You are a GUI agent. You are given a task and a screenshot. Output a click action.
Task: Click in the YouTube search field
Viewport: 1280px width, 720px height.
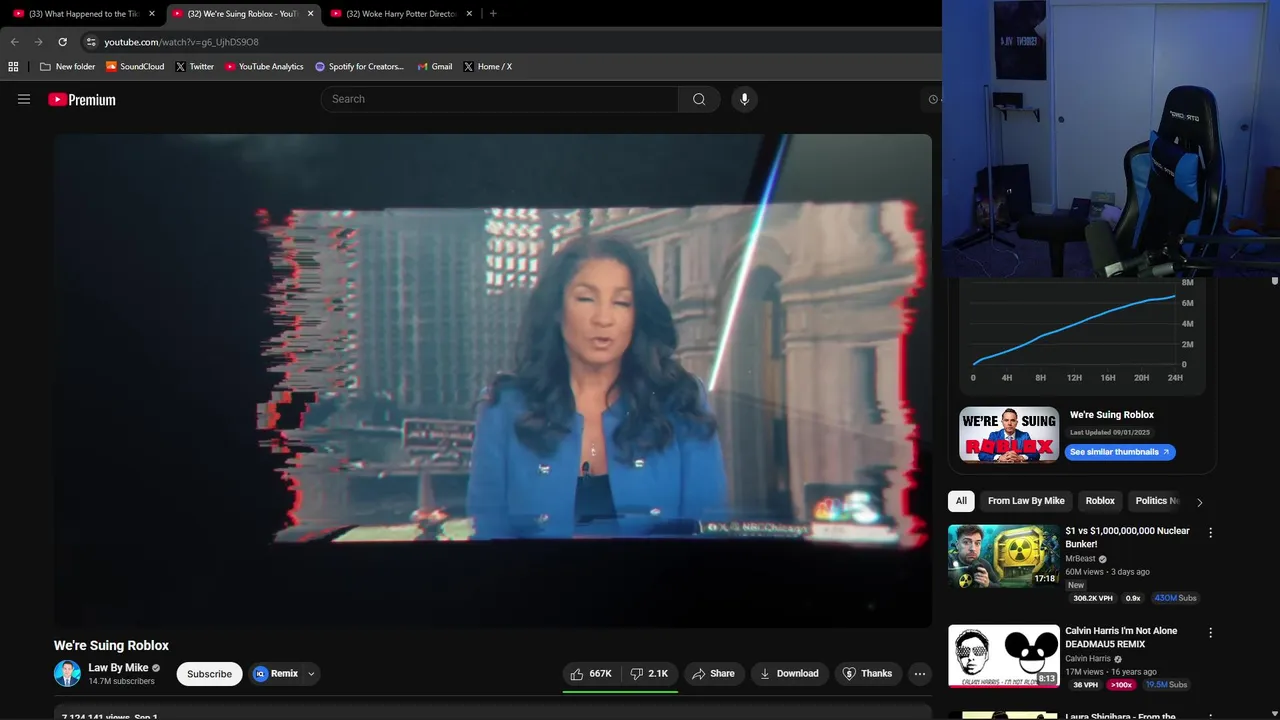(500, 99)
